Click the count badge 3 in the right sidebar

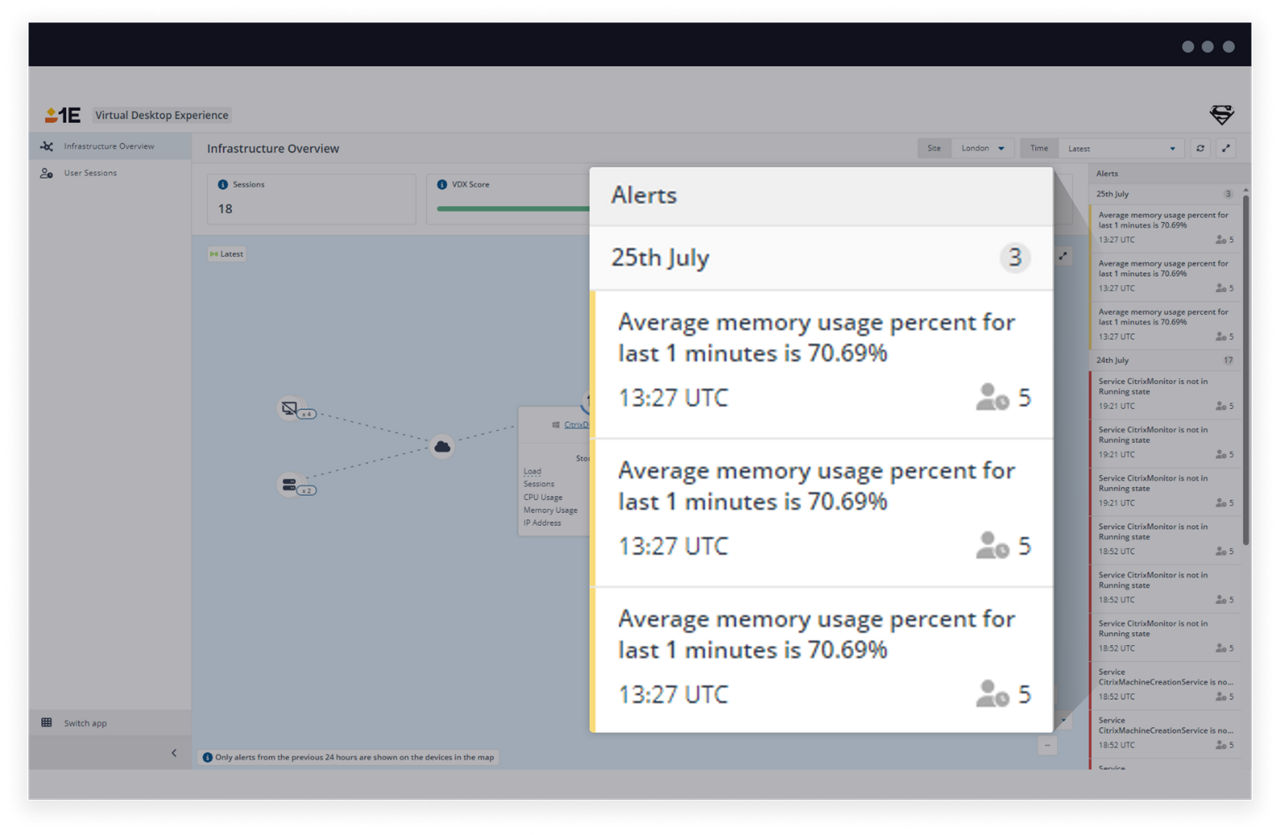click(x=1228, y=194)
